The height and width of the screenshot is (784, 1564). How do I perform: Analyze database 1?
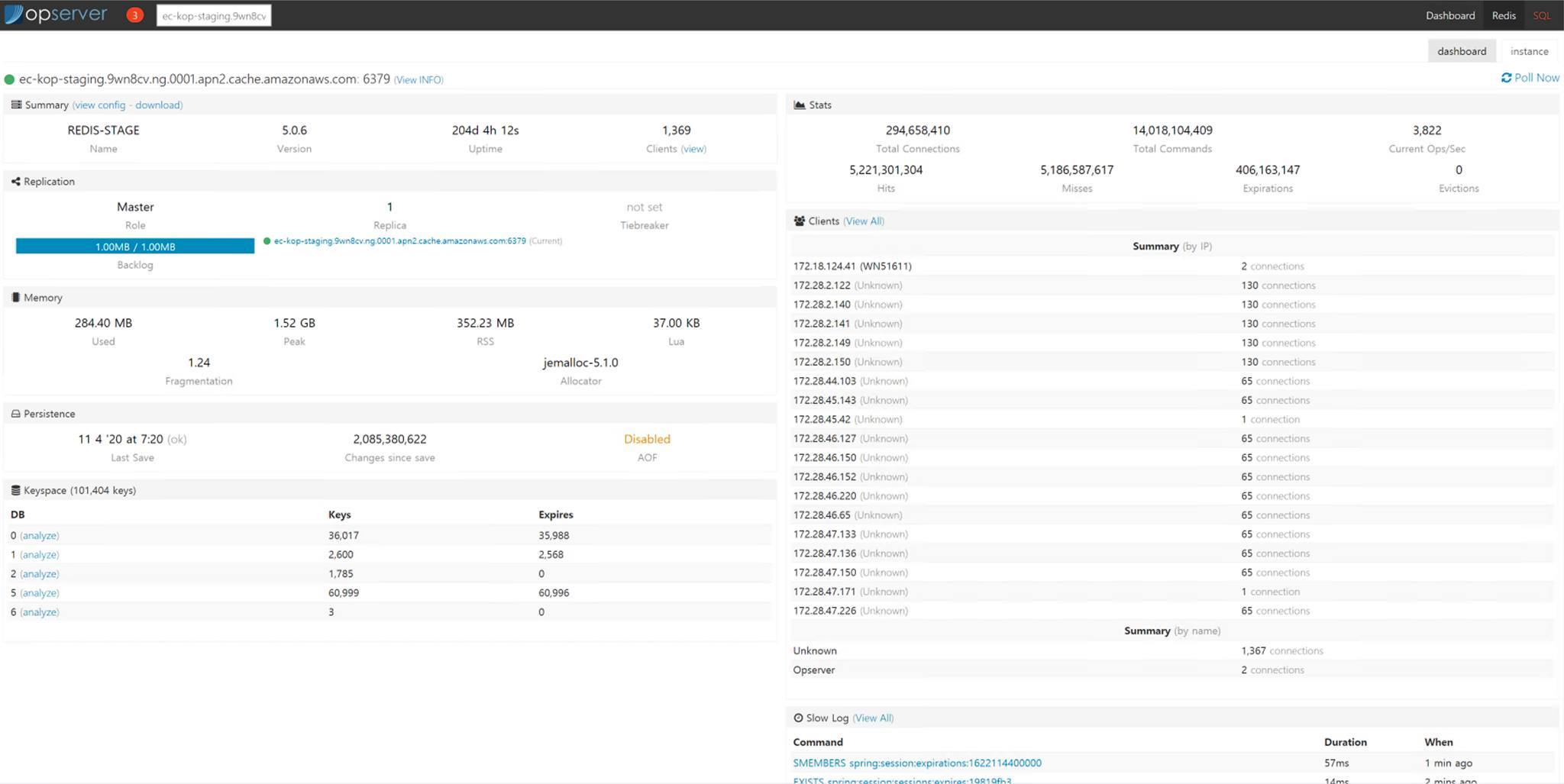click(x=39, y=555)
